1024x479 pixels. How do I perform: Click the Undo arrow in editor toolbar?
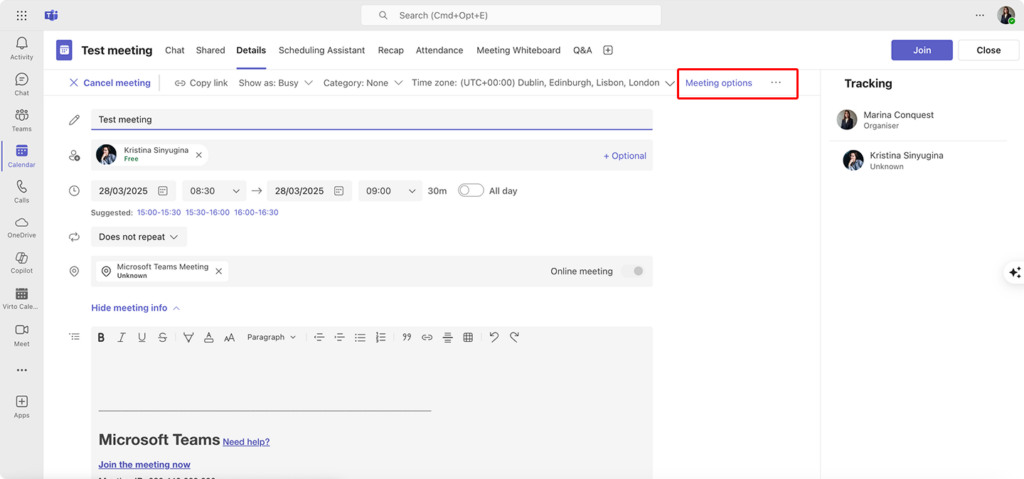494,338
